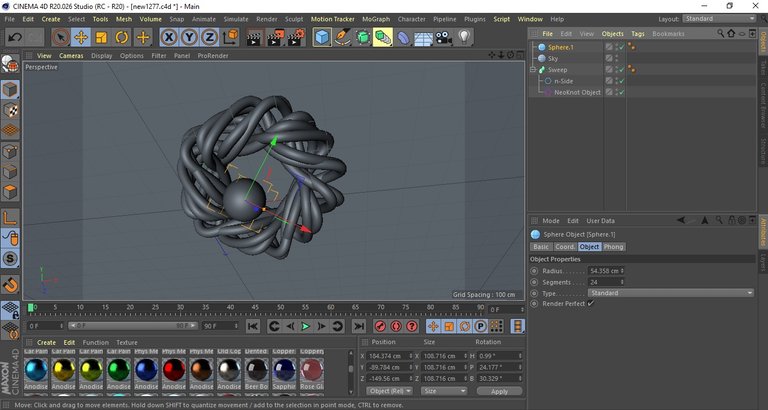Switch to the Coord. tab
Screen dimensions: 768x410
pyautogui.click(x=565, y=247)
